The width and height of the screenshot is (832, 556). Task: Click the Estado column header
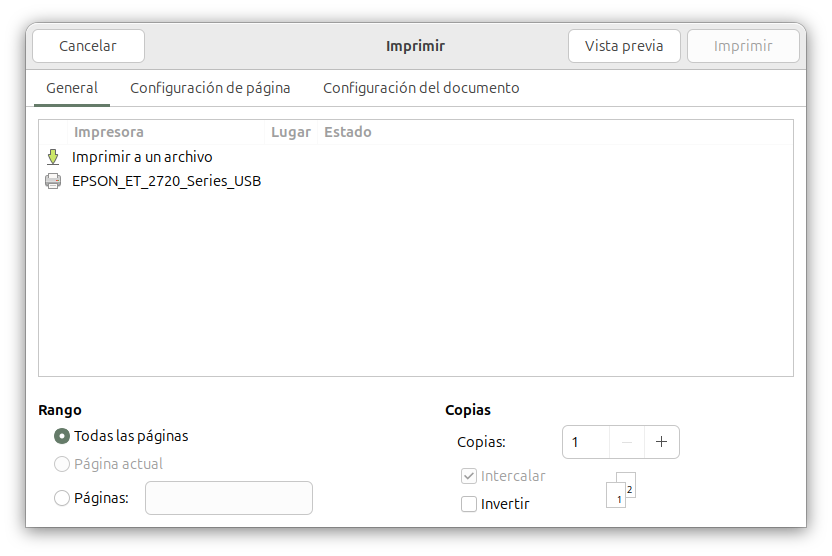[x=348, y=132]
